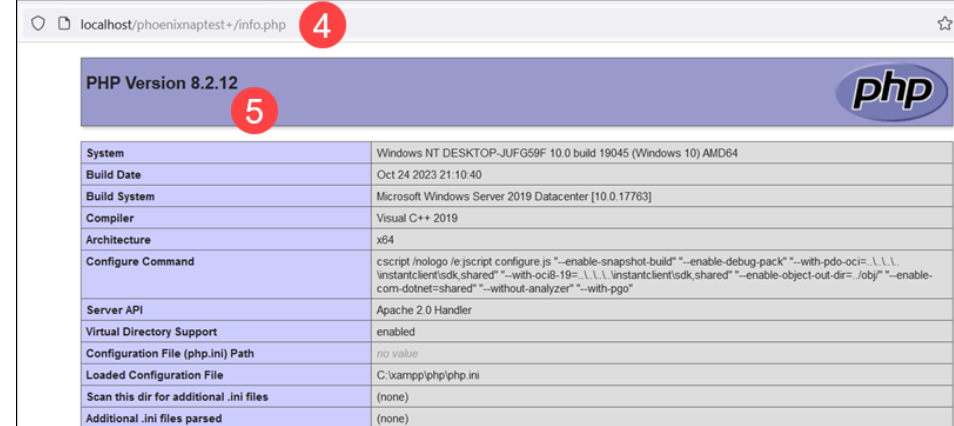
Task: Select the Microsoft Windows Server 2019 Datacenter value
Action: click(x=514, y=197)
